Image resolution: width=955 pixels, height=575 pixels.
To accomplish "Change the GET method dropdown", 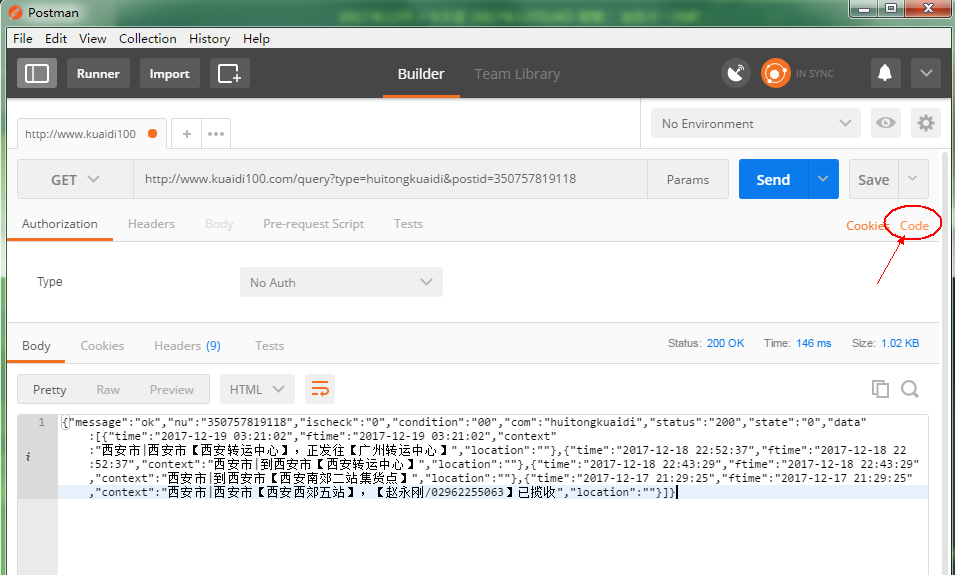I will (x=76, y=179).
